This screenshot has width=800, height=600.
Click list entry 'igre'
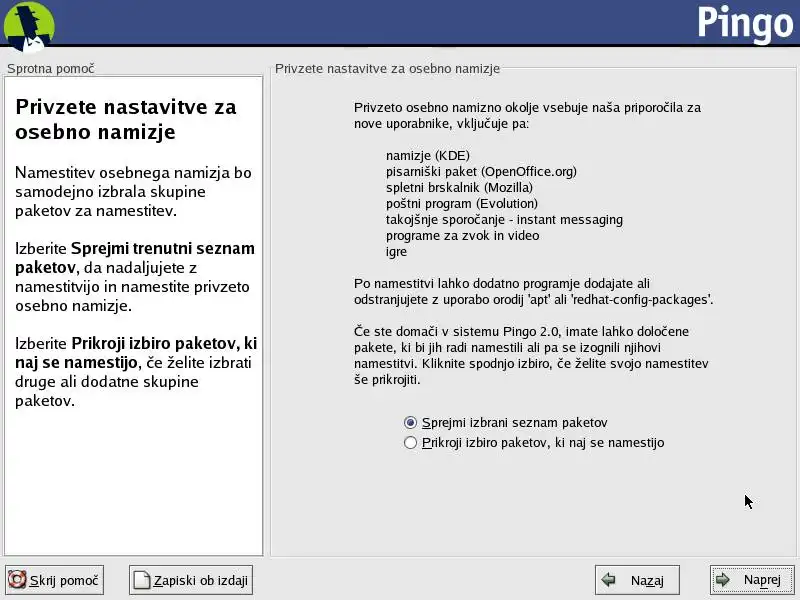[396, 252]
